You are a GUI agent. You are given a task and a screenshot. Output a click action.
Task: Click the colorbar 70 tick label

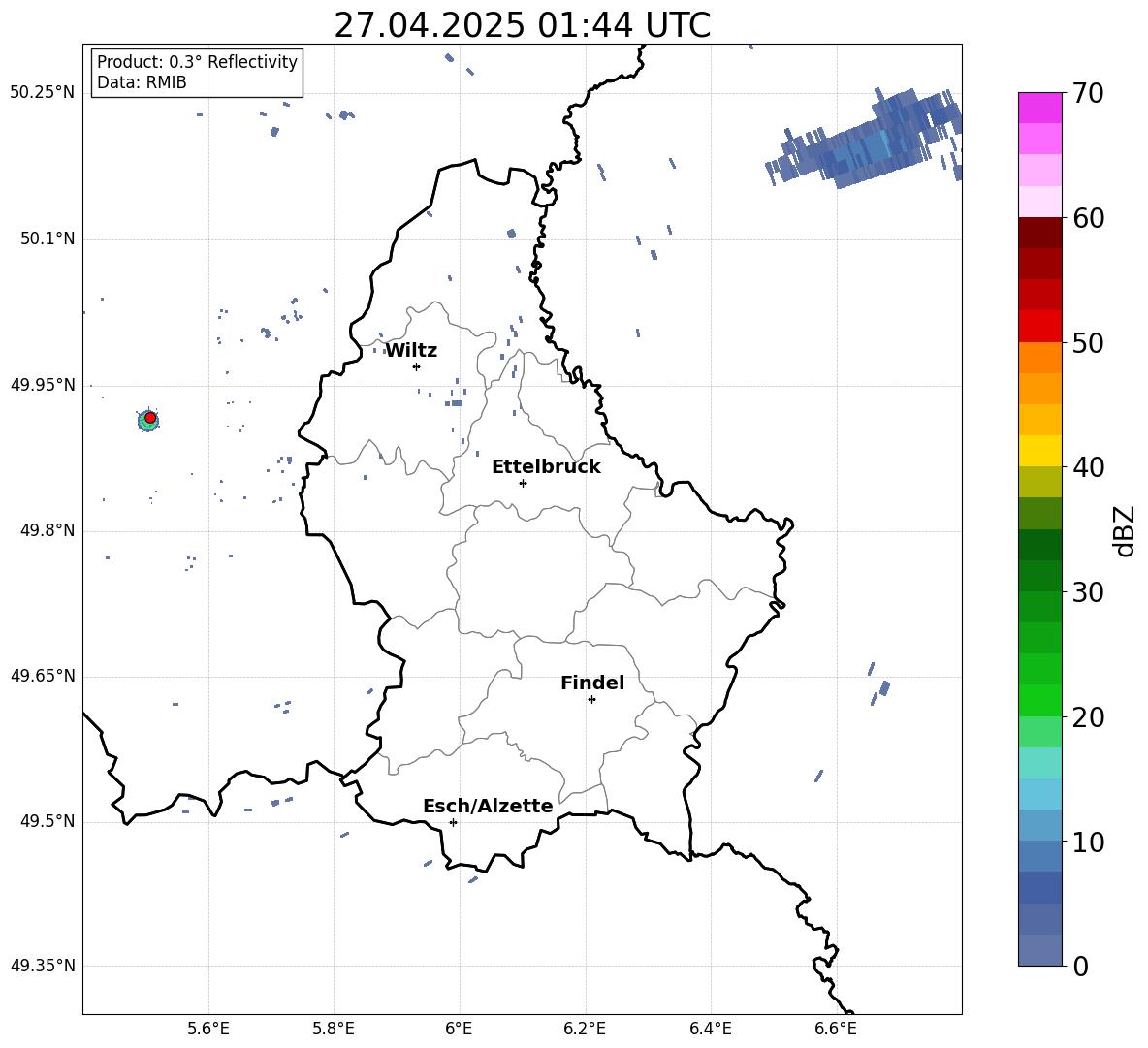pyautogui.click(x=1088, y=93)
